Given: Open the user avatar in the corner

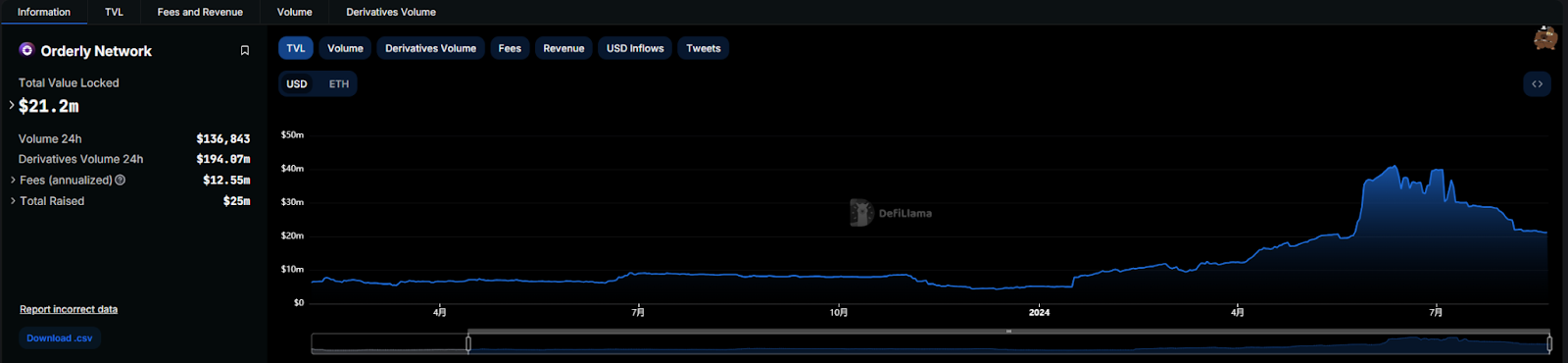Looking at the screenshot, I should click(1545, 38).
